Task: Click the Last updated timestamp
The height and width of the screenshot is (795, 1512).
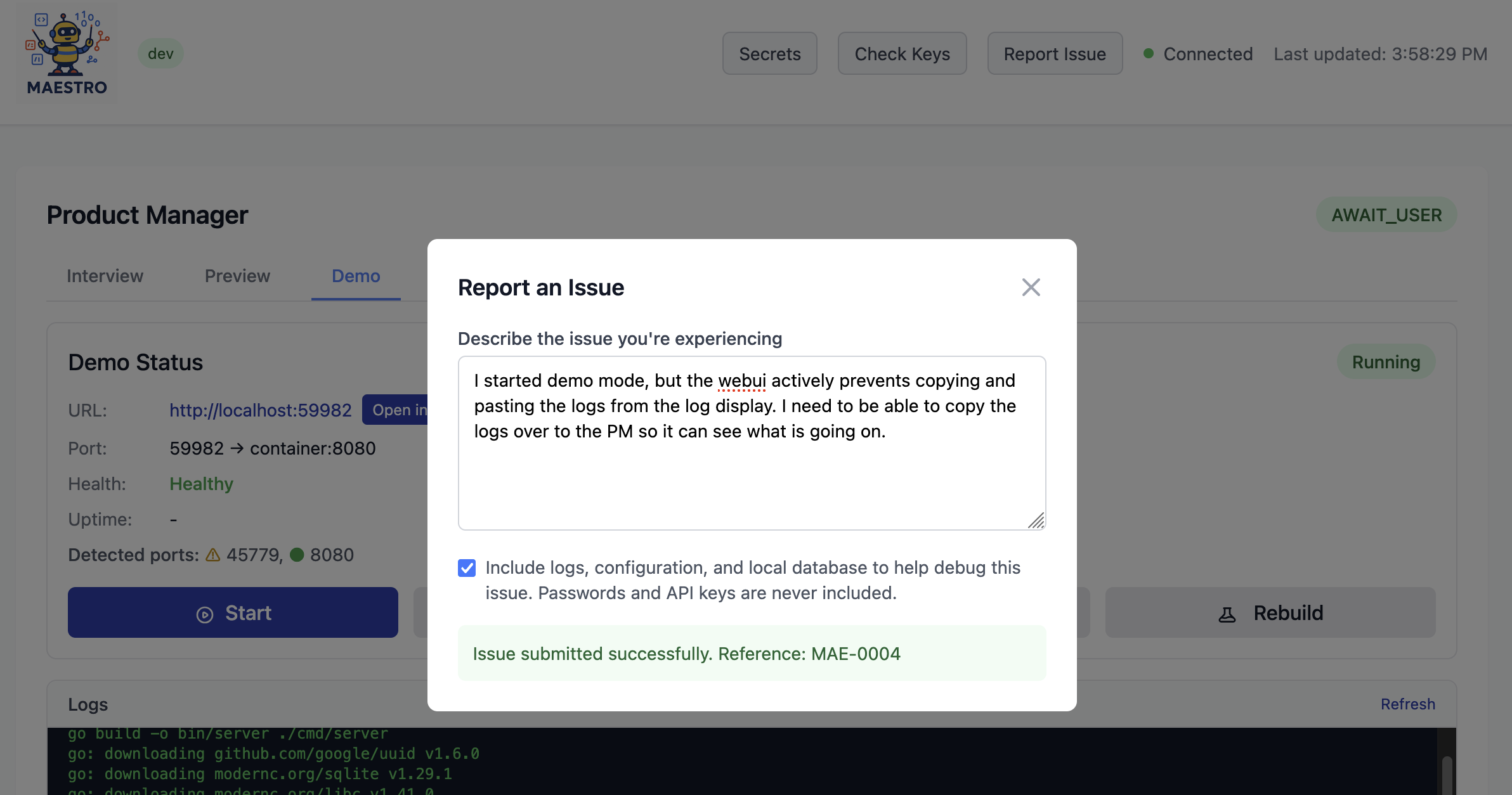Action: point(1380,54)
